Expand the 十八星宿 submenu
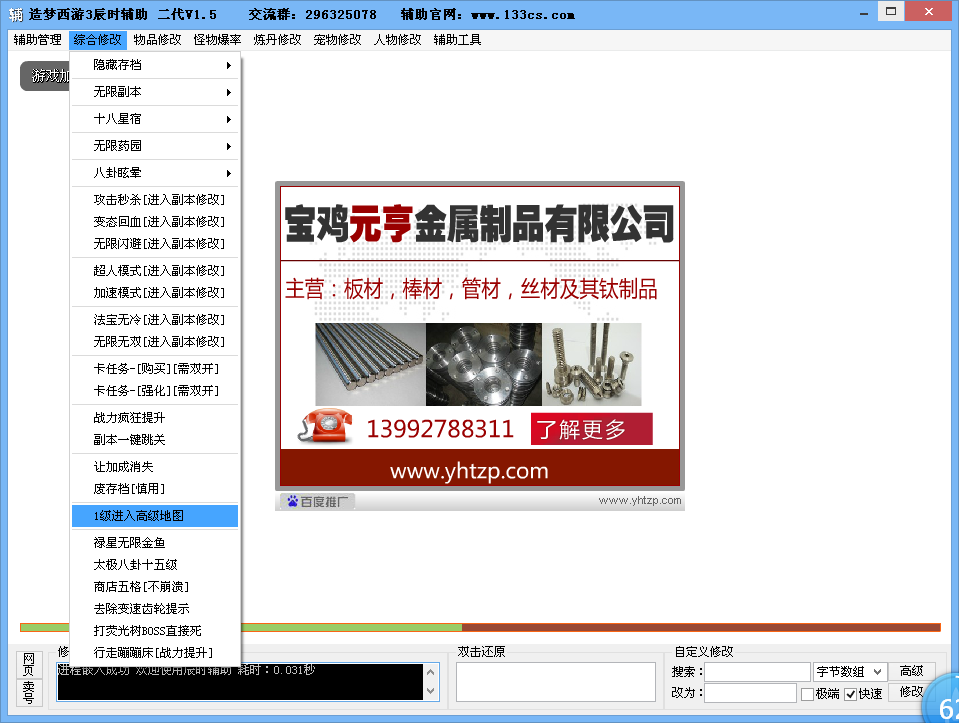This screenshot has width=959, height=723. click(155, 119)
